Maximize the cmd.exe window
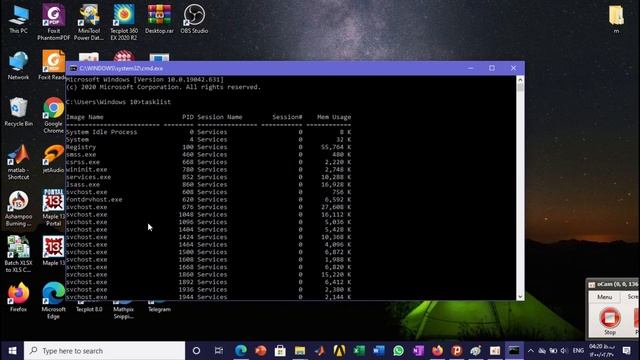Viewport: 640px width, 360px height. (x=492, y=68)
